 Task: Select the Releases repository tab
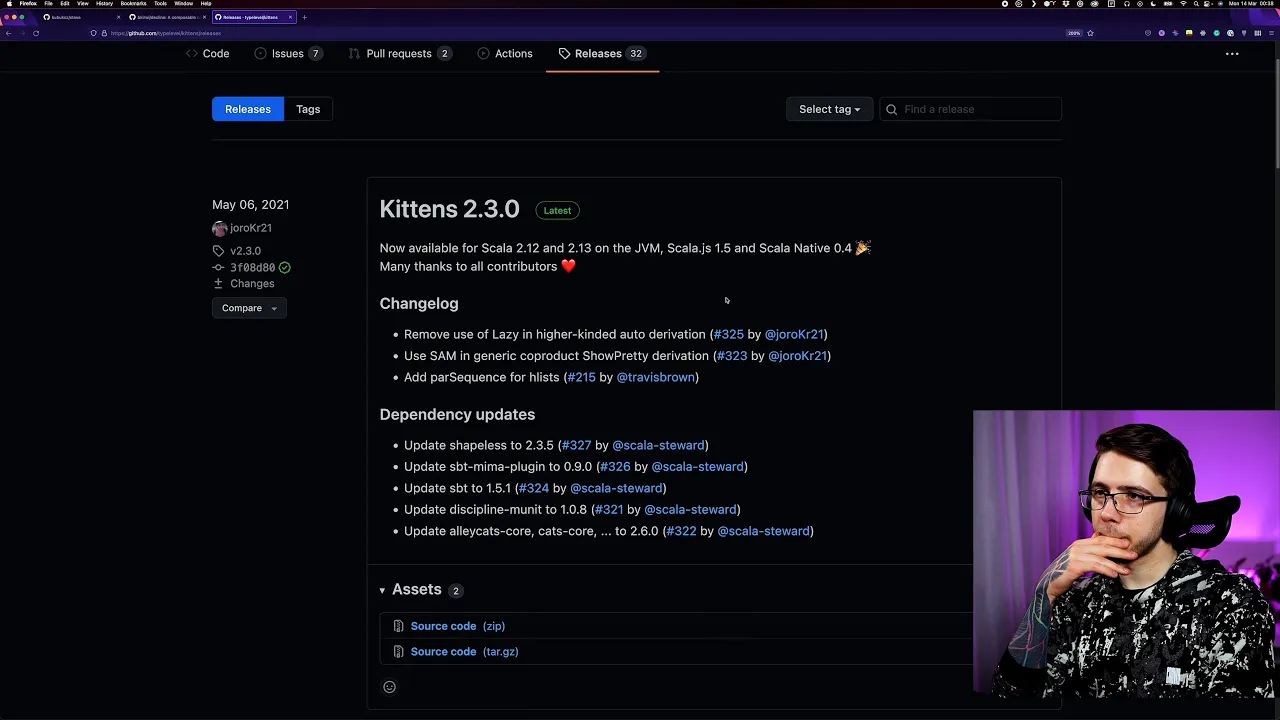click(601, 53)
